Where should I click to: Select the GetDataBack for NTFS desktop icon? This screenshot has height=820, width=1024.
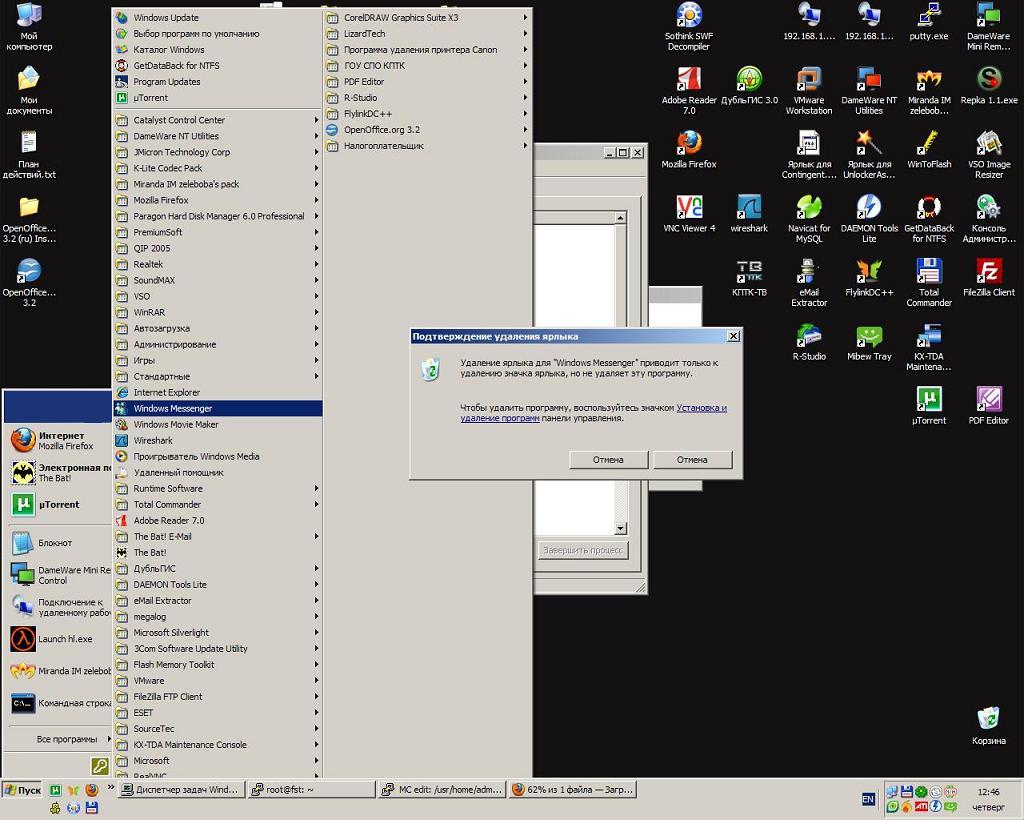(x=929, y=218)
